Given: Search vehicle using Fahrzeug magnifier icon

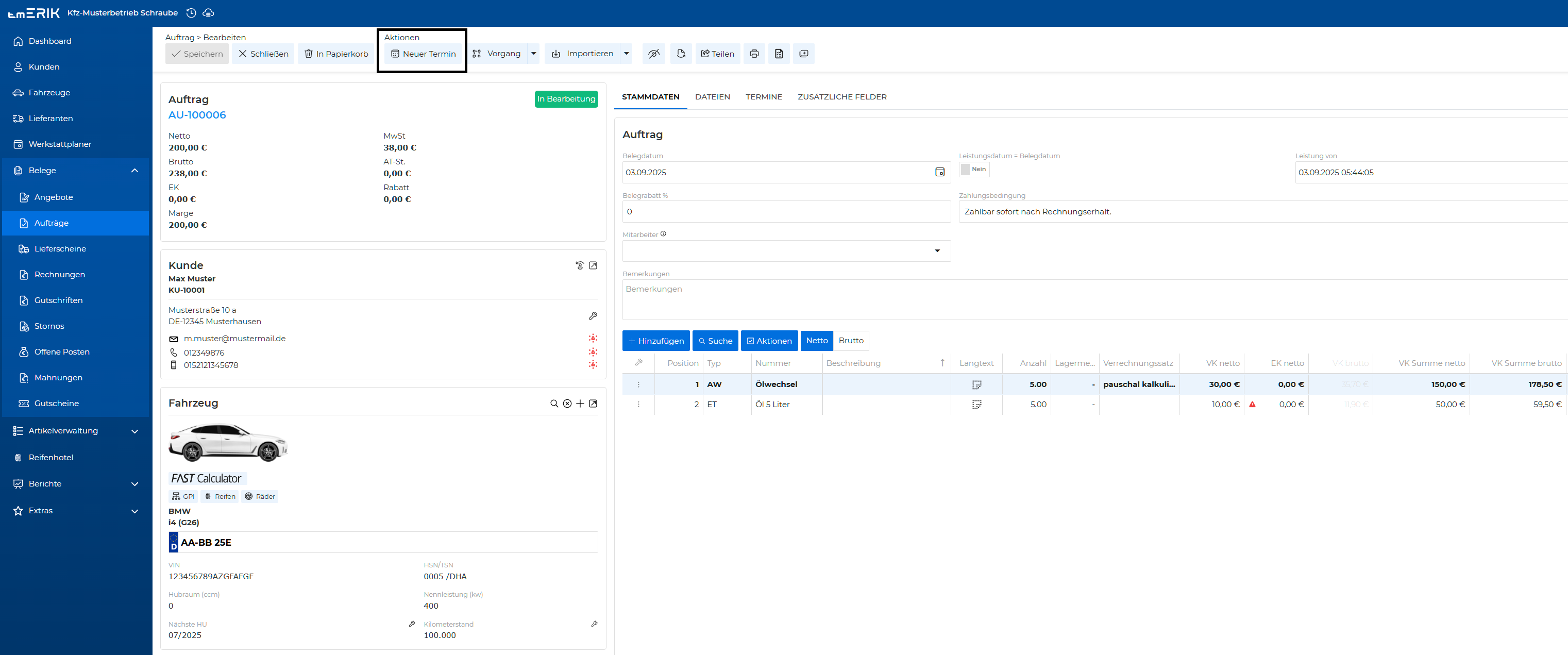Looking at the screenshot, I should [554, 404].
